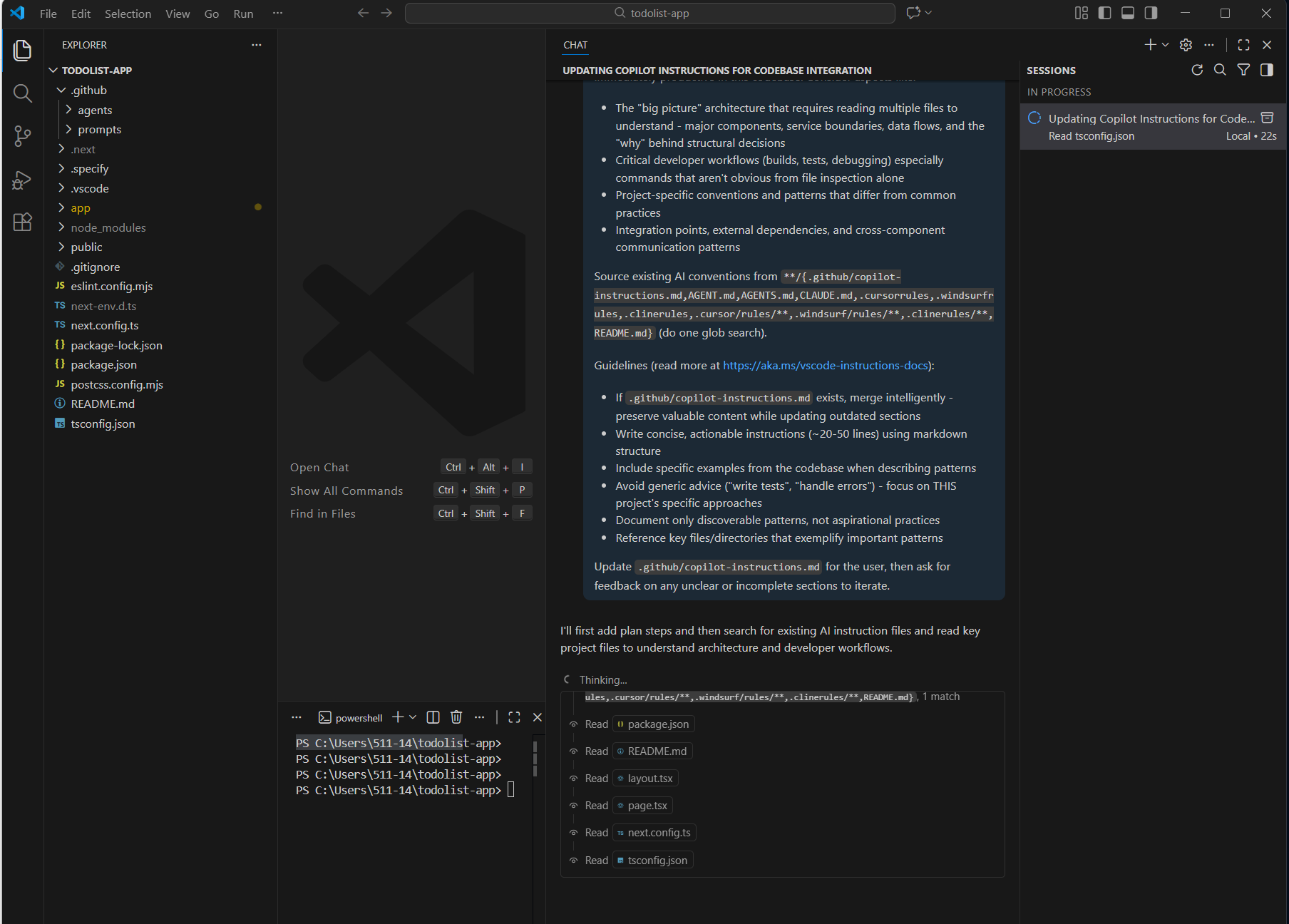The height and width of the screenshot is (924, 1289).
Task: Toggle the sessions side panel
Action: pyautogui.click(x=1267, y=70)
